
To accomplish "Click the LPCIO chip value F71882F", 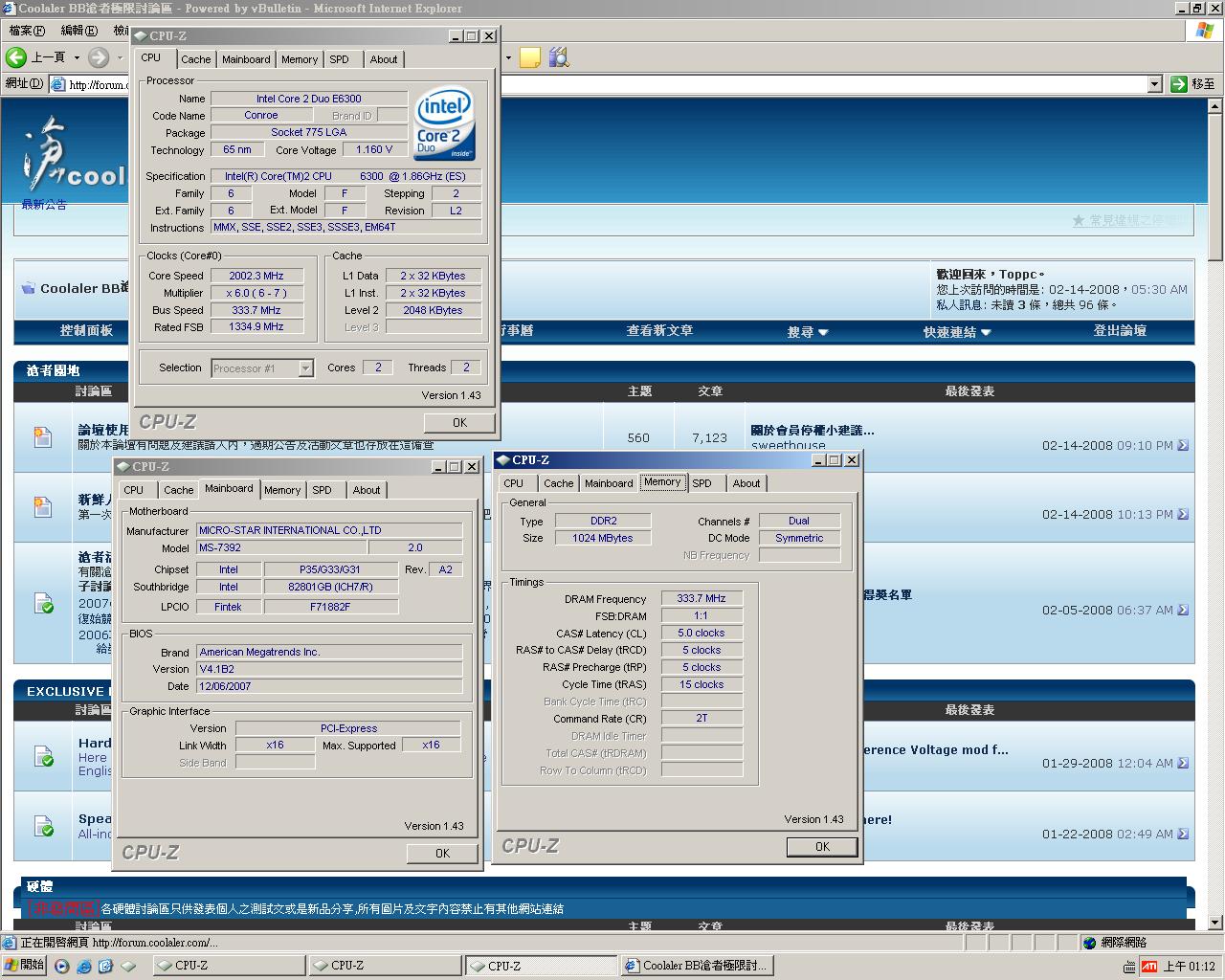I will coord(330,607).
